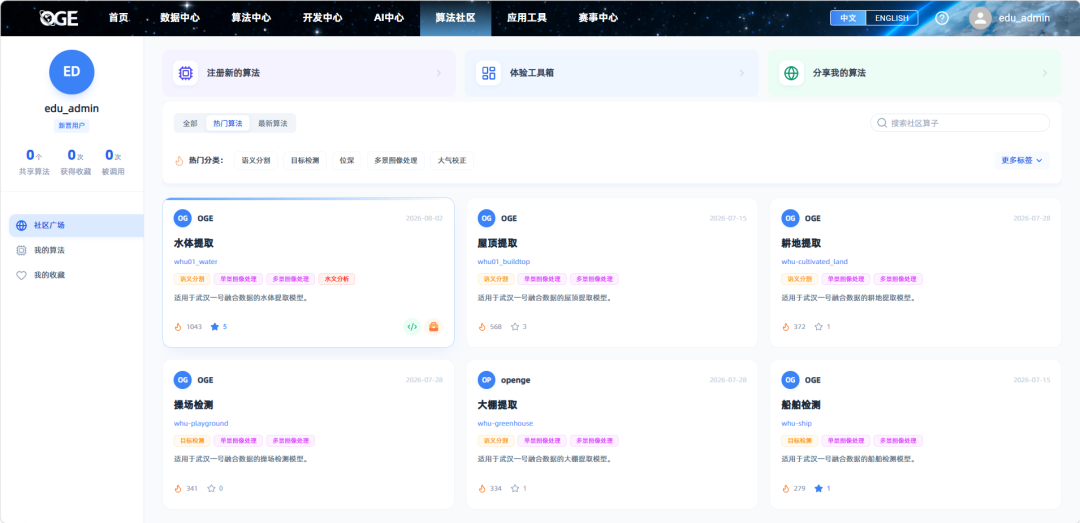This screenshot has height=523, width=1080.
Task: Click the large ED profile avatar
Action: pyautogui.click(x=72, y=72)
